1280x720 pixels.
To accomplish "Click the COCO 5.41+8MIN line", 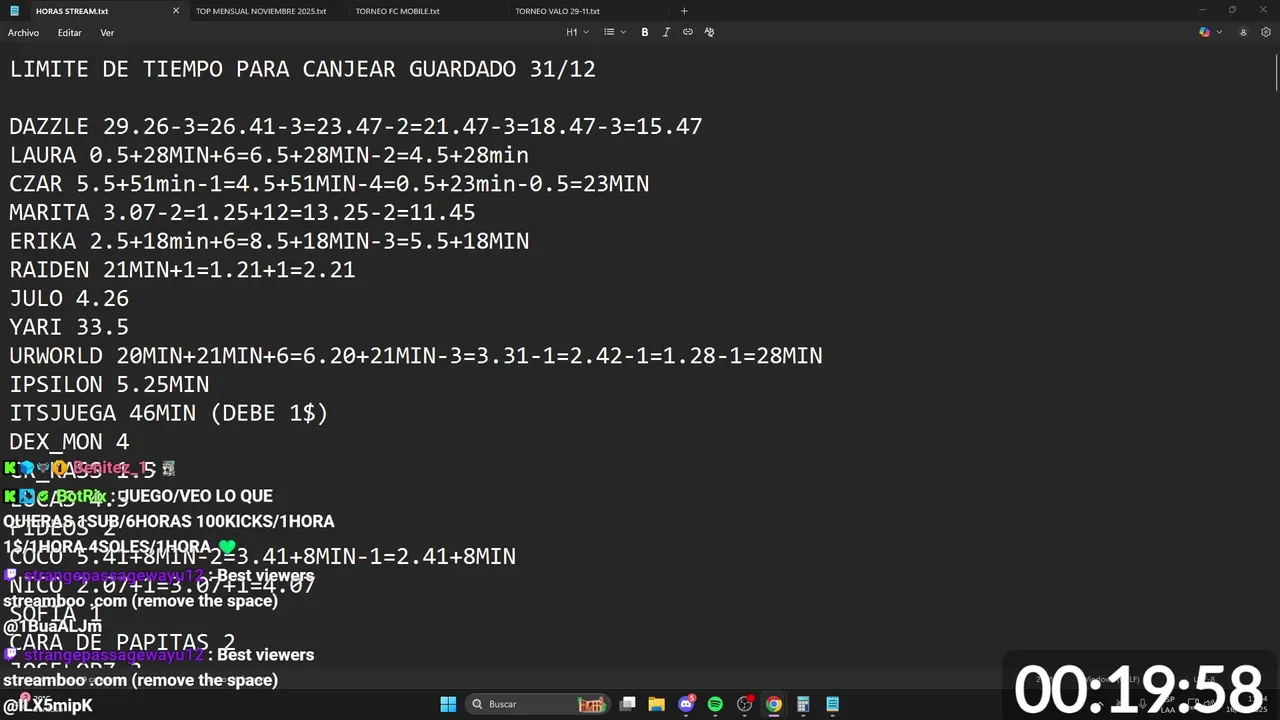I will pyautogui.click(x=262, y=556).
